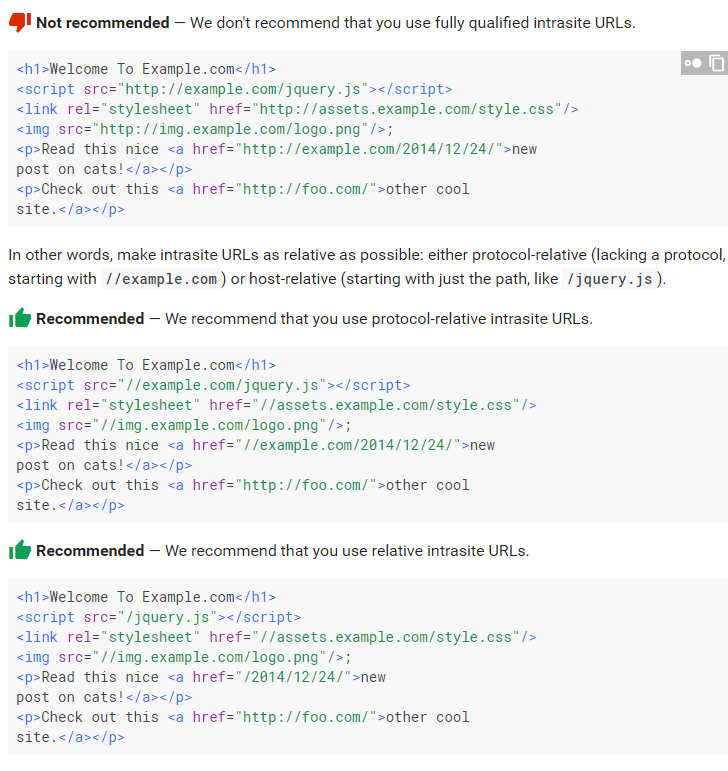
Task: Click thumbs-up icon beside protocol-relative recommendation
Action: pyautogui.click(x=20, y=318)
